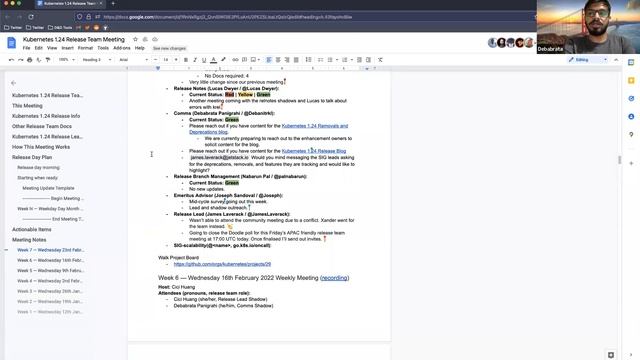640x360 pixels.
Task: Click the Numbered list icon
Action: [345, 60]
